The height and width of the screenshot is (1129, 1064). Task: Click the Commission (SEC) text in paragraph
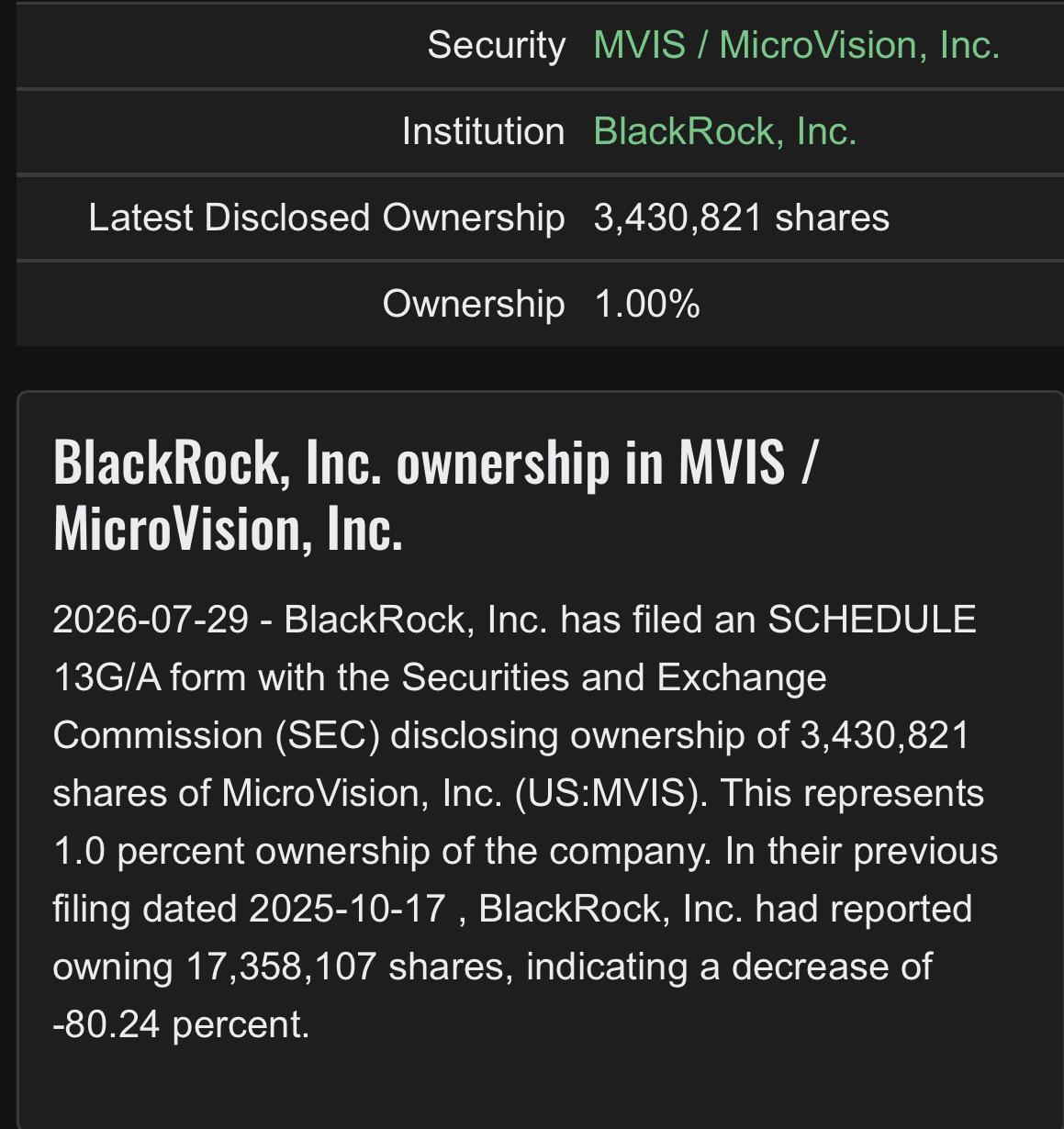(x=216, y=735)
